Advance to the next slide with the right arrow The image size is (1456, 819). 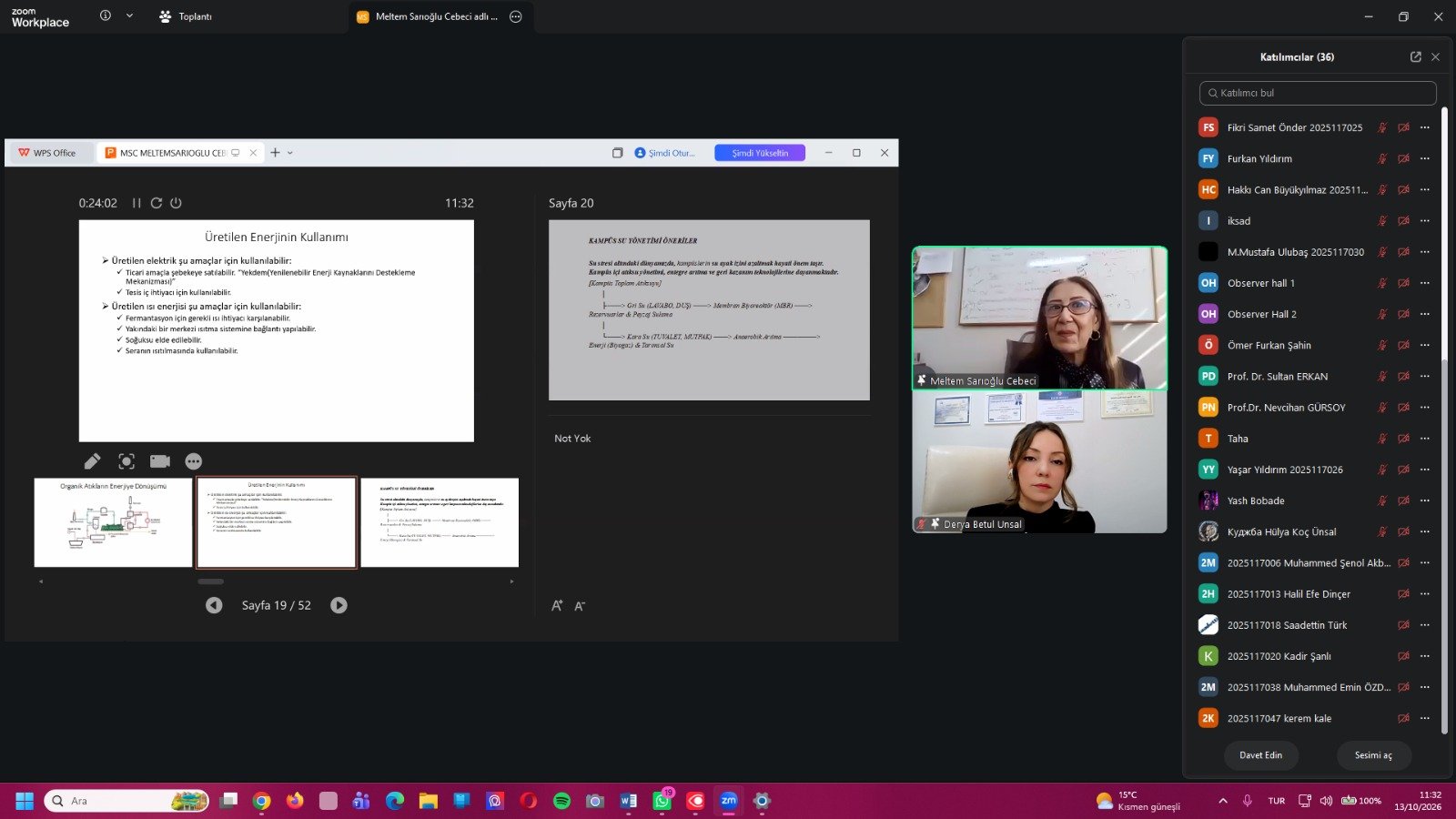click(339, 605)
